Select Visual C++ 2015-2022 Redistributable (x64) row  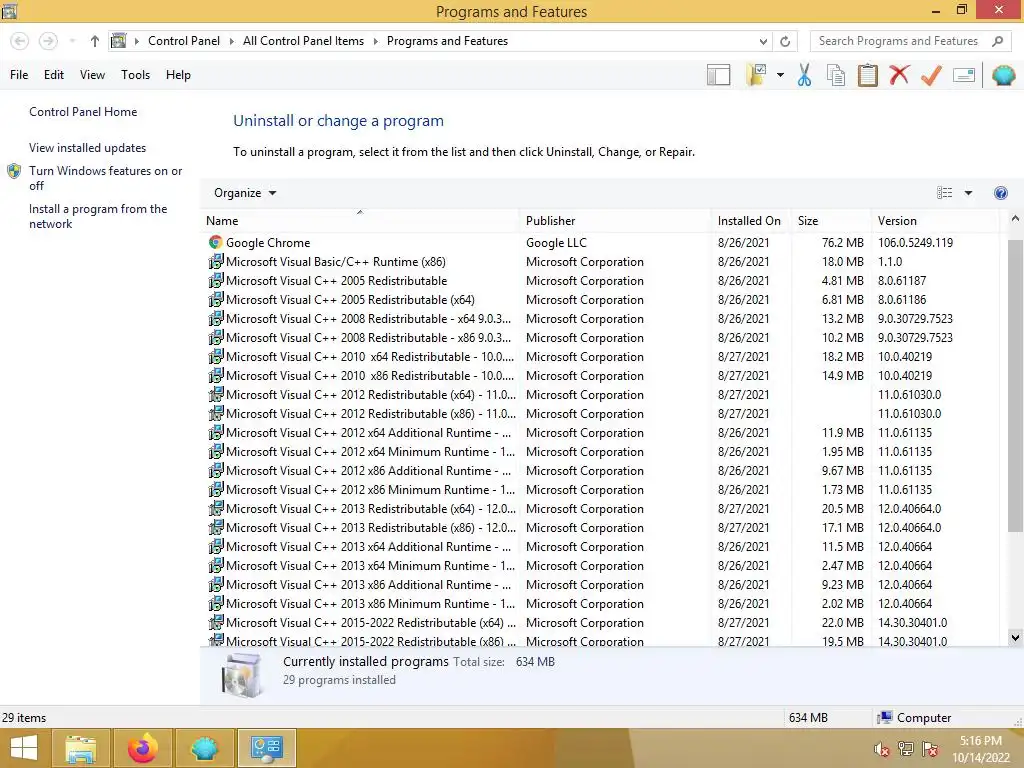click(x=603, y=623)
